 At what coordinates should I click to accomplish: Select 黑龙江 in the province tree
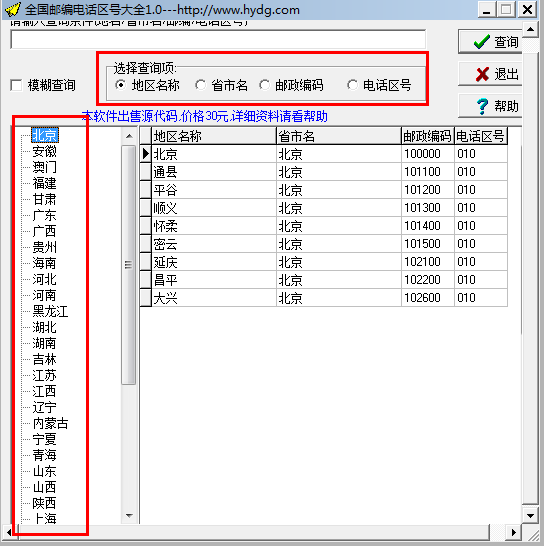[x=50, y=311]
